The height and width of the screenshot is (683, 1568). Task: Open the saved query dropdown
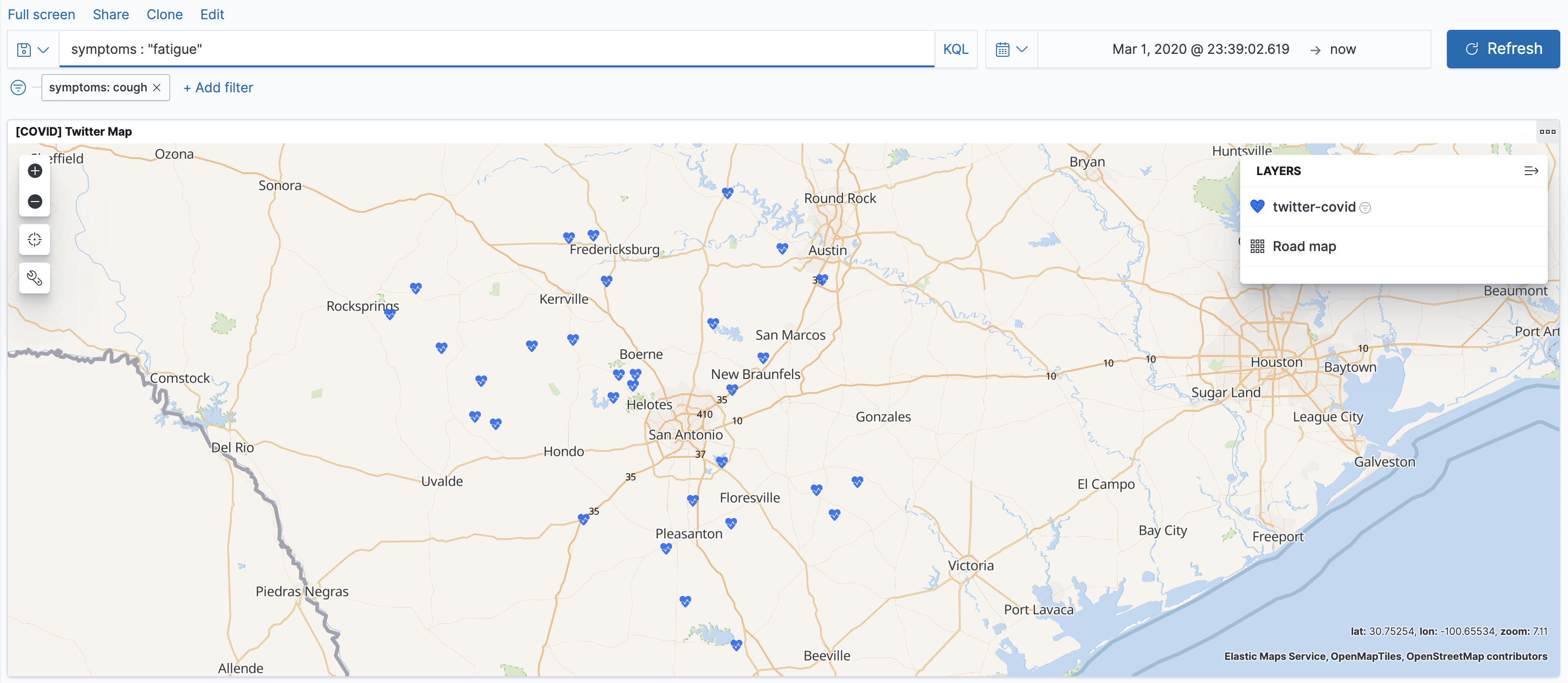tap(33, 50)
